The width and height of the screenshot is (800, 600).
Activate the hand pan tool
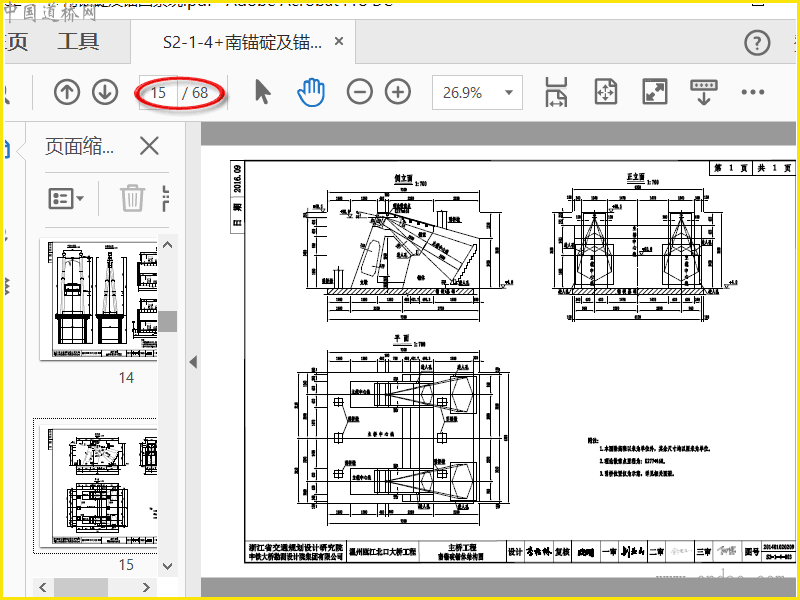pyautogui.click(x=311, y=92)
